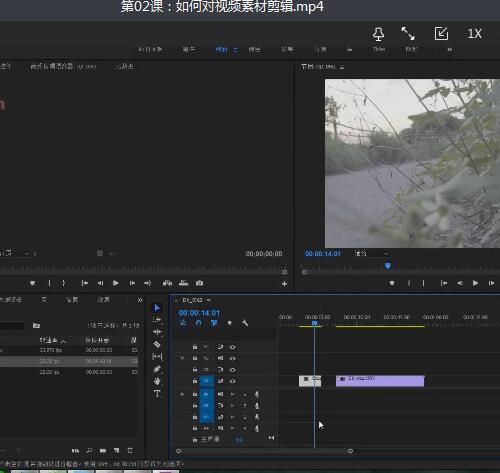Add a marker in the timeline header

point(229,323)
